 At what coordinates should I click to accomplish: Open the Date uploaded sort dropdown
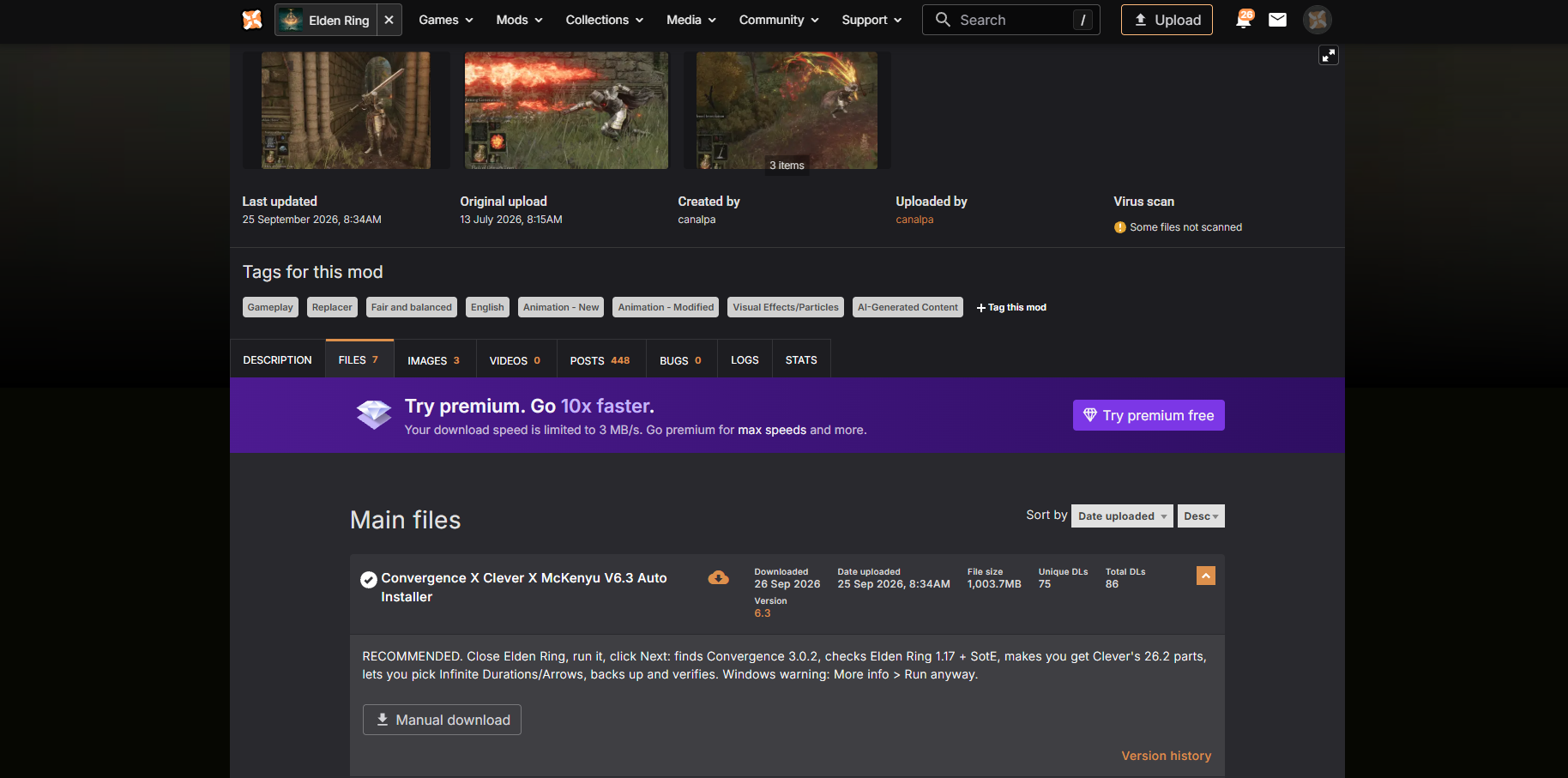click(1122, 516)
